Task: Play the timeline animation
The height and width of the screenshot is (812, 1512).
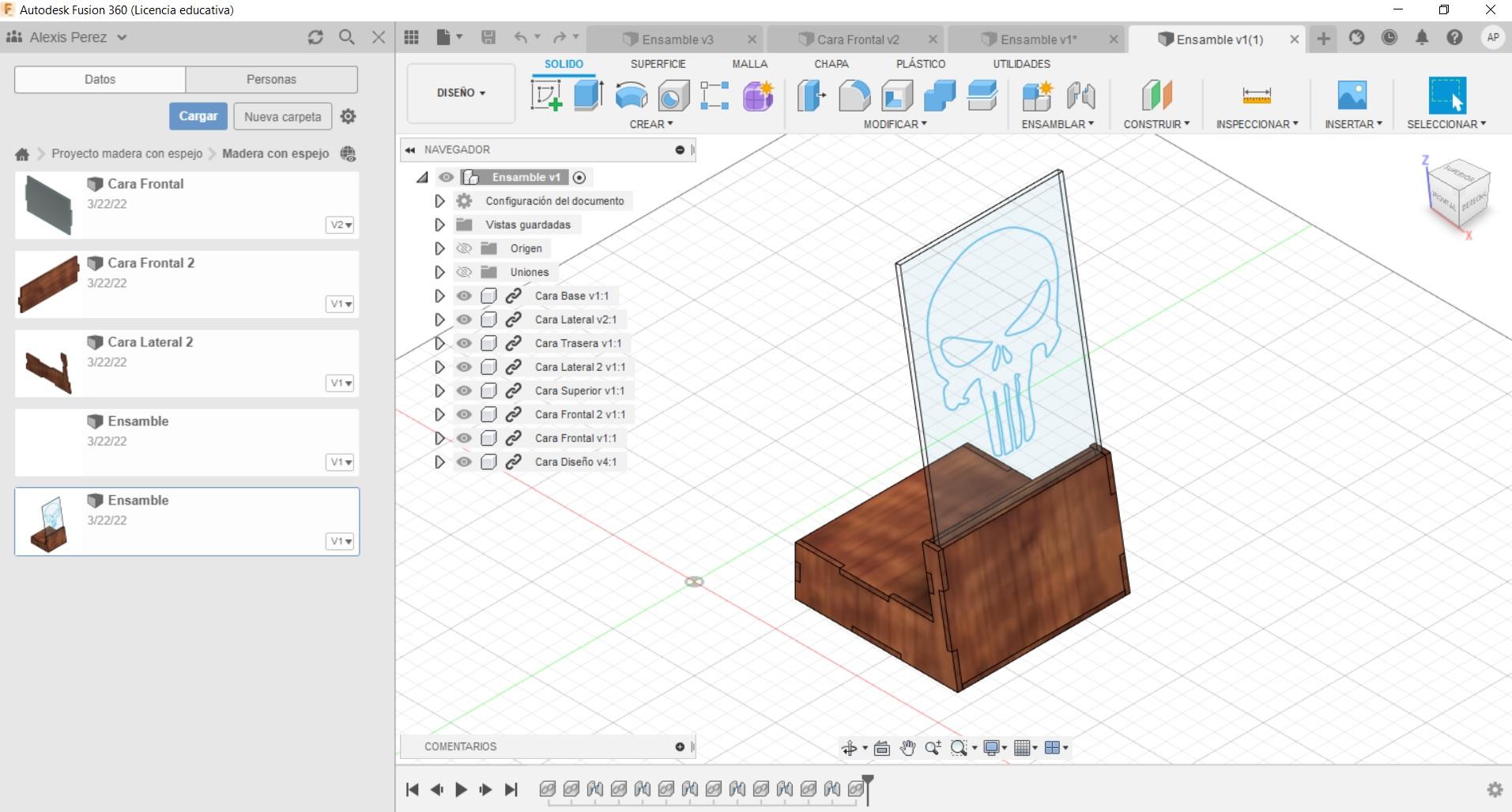Action: tap(461, 789)
